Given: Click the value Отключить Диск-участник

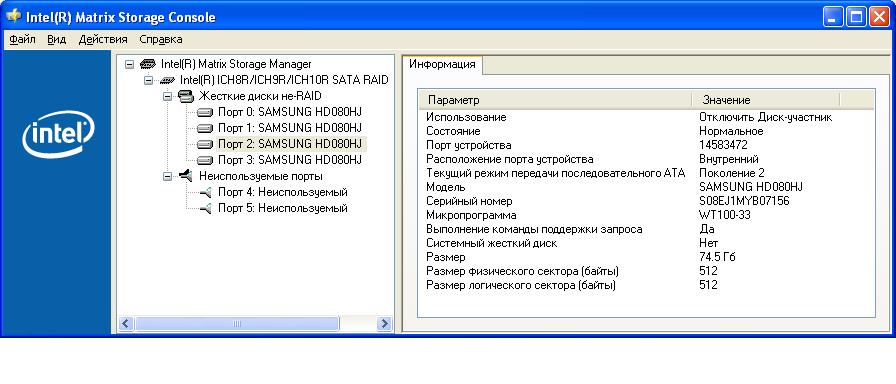Looking at the screenshot, I should (x=765, y=117).
